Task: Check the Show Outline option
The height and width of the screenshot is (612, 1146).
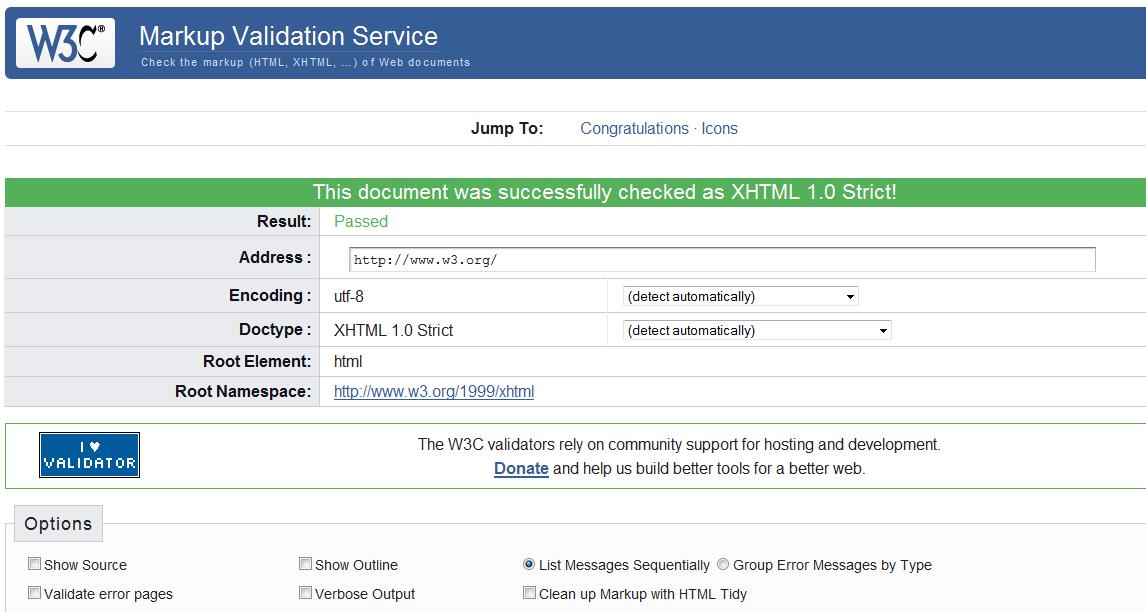Action: point(306,564)
